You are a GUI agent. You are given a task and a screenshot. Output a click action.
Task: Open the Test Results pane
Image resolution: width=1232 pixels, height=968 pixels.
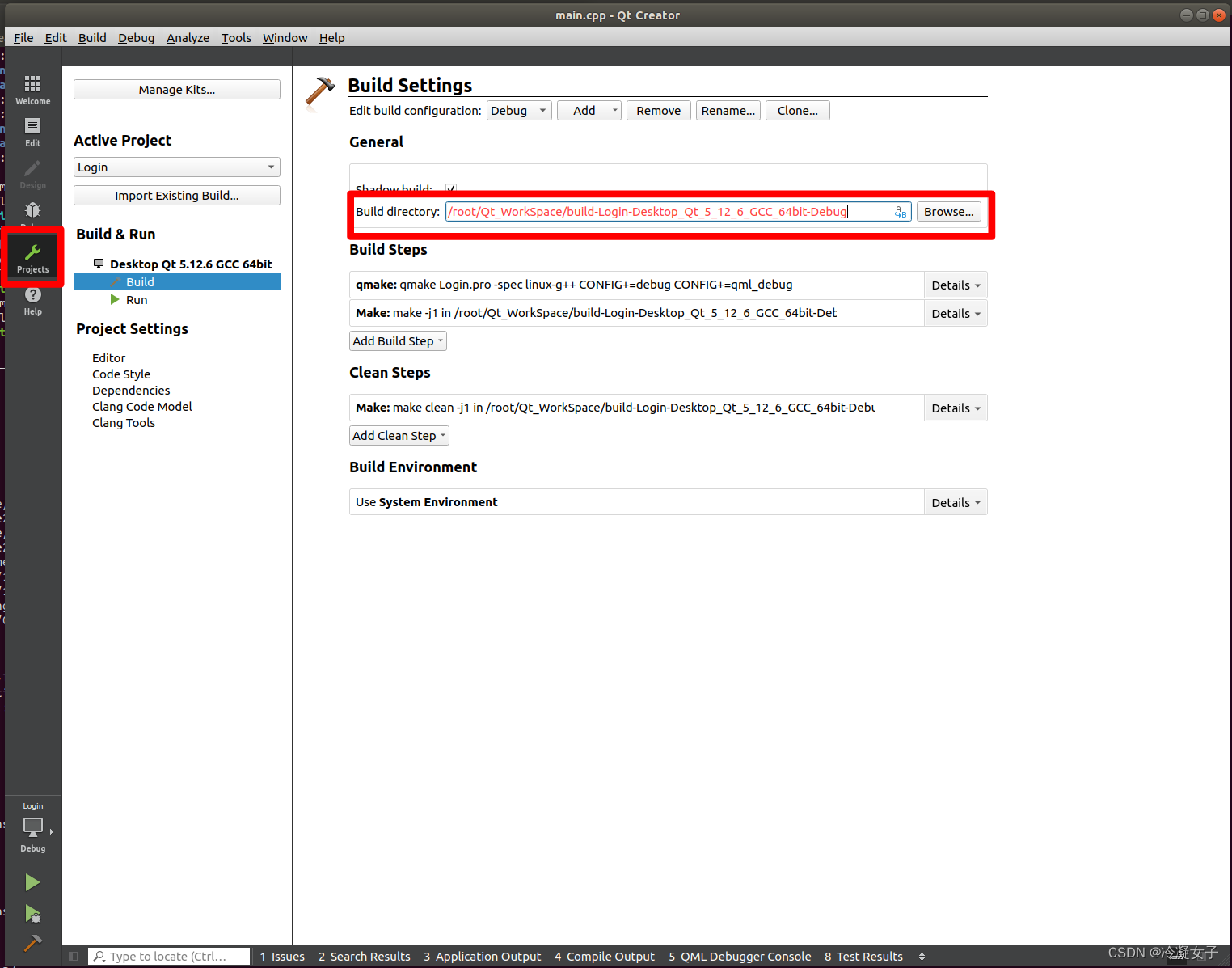pyautogui.click(x=863, y=957)
